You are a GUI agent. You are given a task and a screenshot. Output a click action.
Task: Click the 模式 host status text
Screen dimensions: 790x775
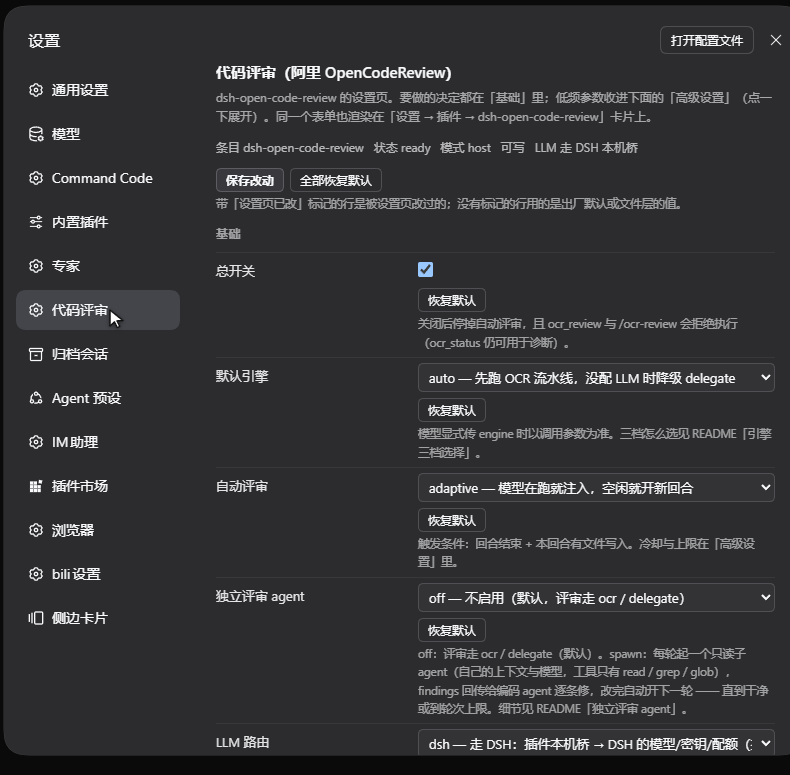pos(465,148)
